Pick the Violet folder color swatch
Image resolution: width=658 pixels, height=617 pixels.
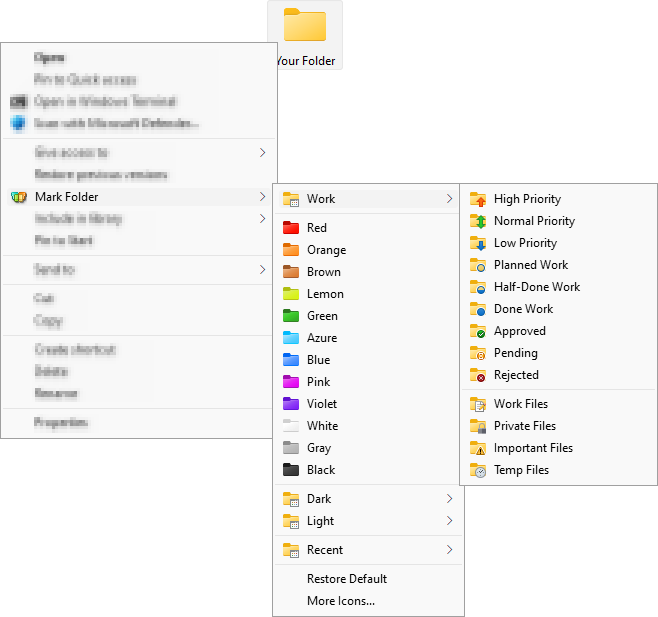click(x=291, y=404)
